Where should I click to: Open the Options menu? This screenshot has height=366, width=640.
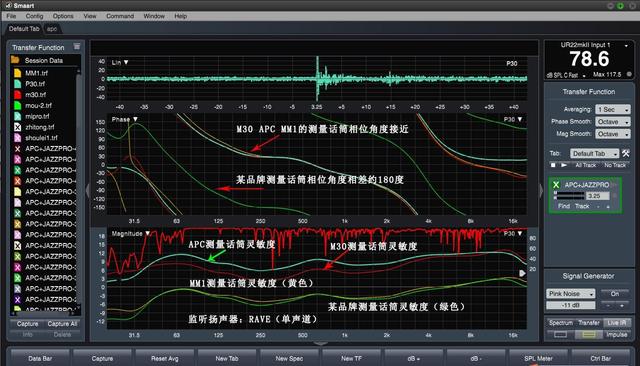point(63,16)
